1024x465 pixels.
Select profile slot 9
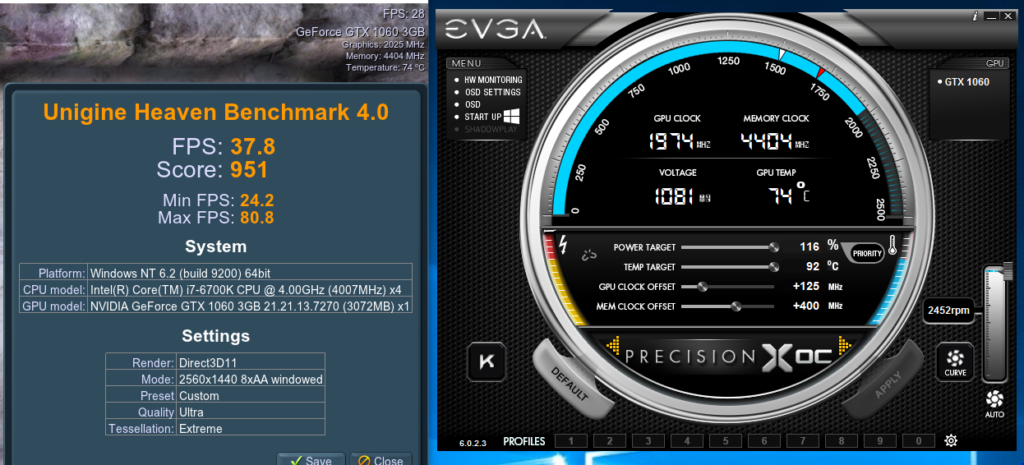pyautogui.click(x=880, y=441)
